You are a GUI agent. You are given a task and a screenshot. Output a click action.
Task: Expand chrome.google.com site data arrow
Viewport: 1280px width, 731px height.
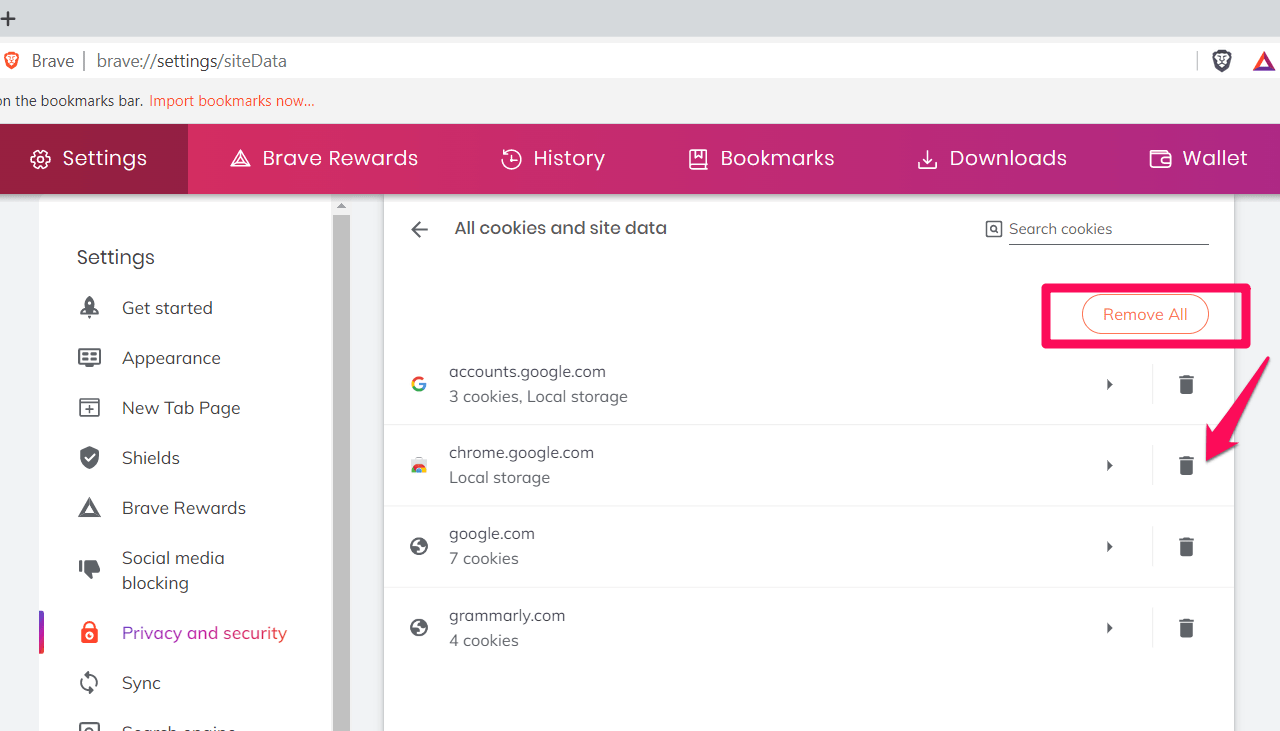pyautogui.click(x=1109, y=466)
